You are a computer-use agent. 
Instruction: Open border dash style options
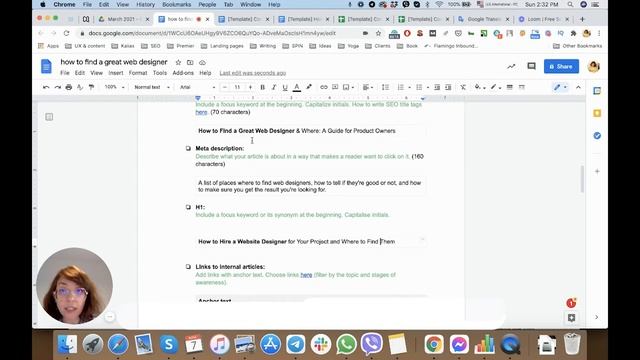[522, 87]
